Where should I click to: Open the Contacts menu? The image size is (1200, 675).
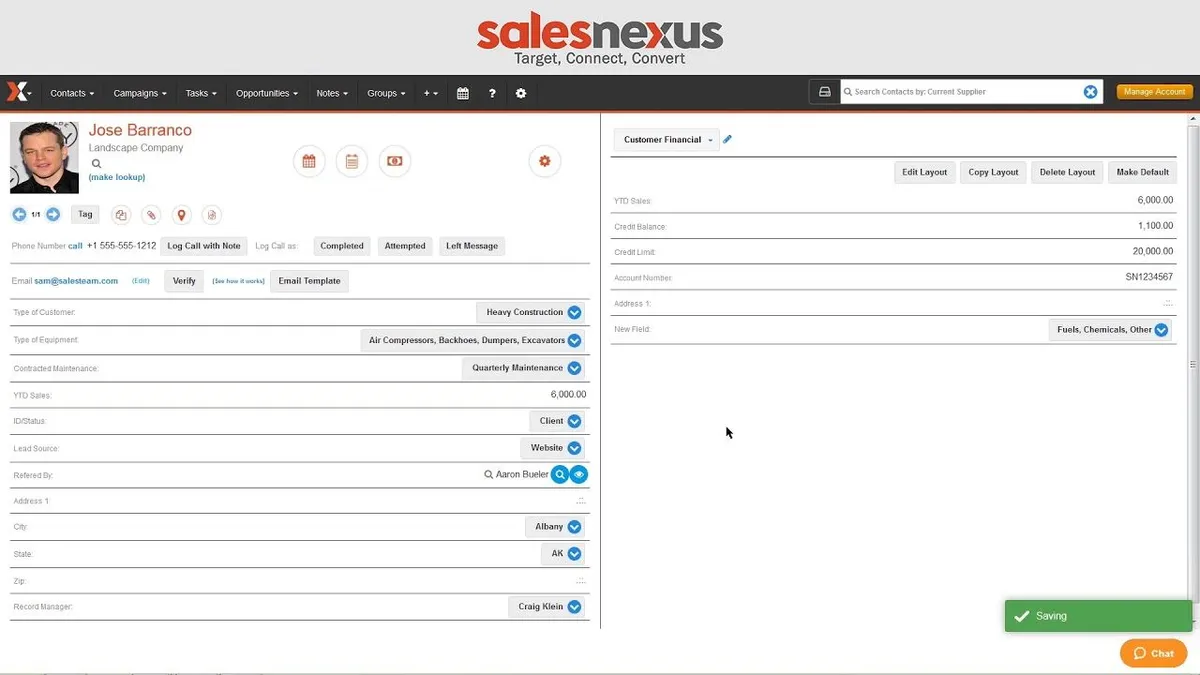72,93
